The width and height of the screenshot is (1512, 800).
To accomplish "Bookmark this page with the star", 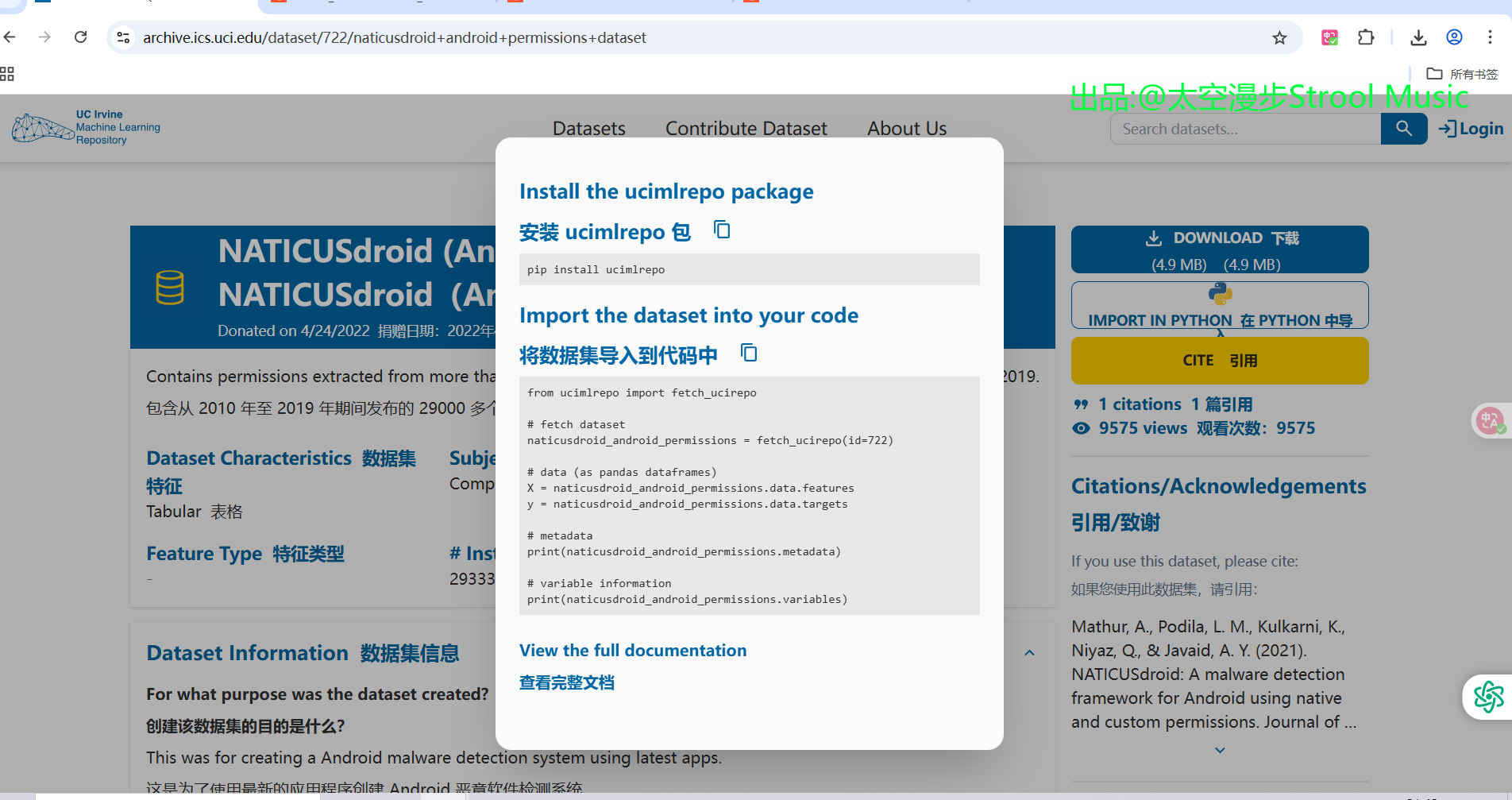I will pyautogui.click(x=1279, y=37).
